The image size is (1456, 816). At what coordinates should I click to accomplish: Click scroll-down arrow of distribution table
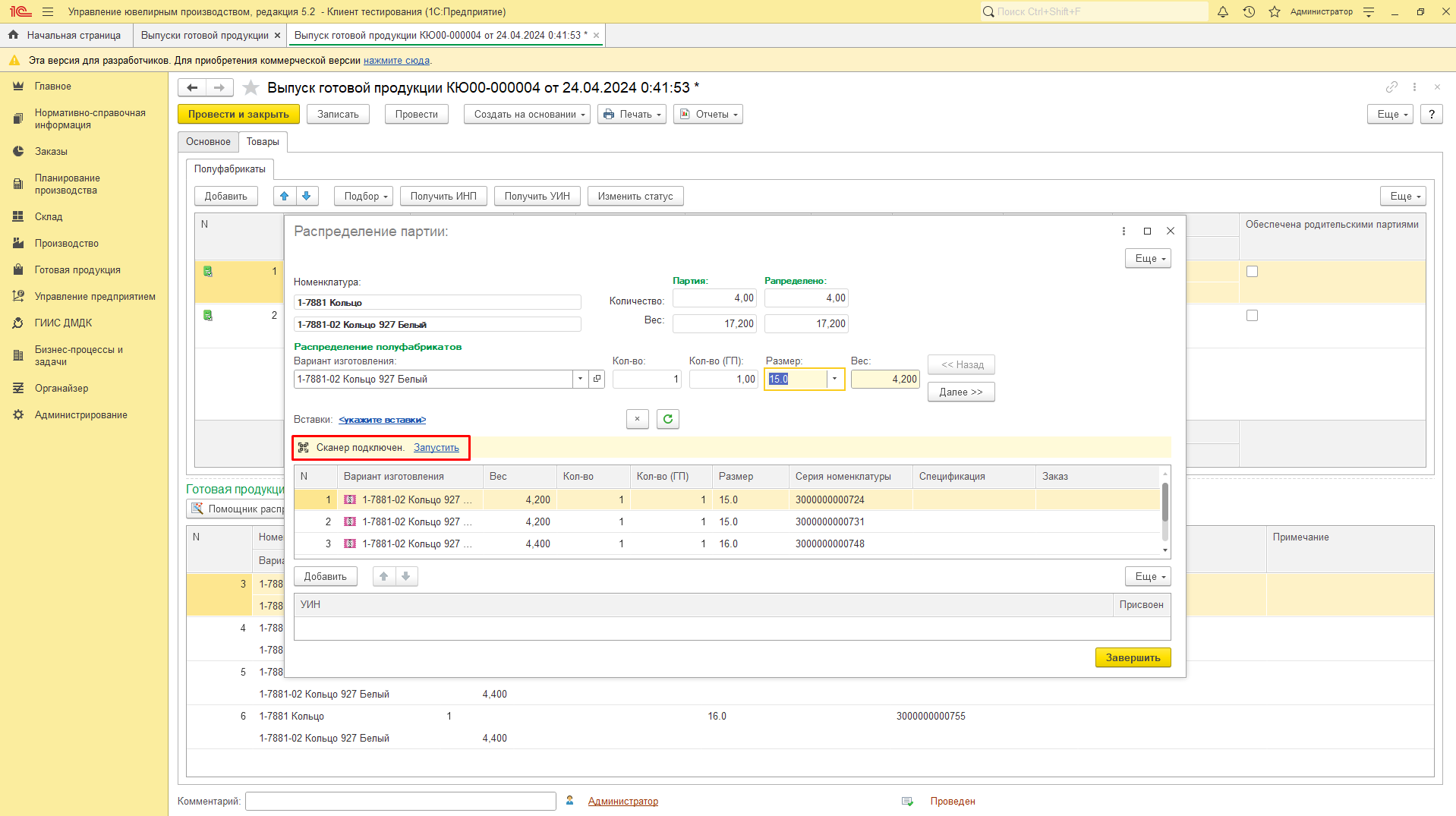[1164, 550]
